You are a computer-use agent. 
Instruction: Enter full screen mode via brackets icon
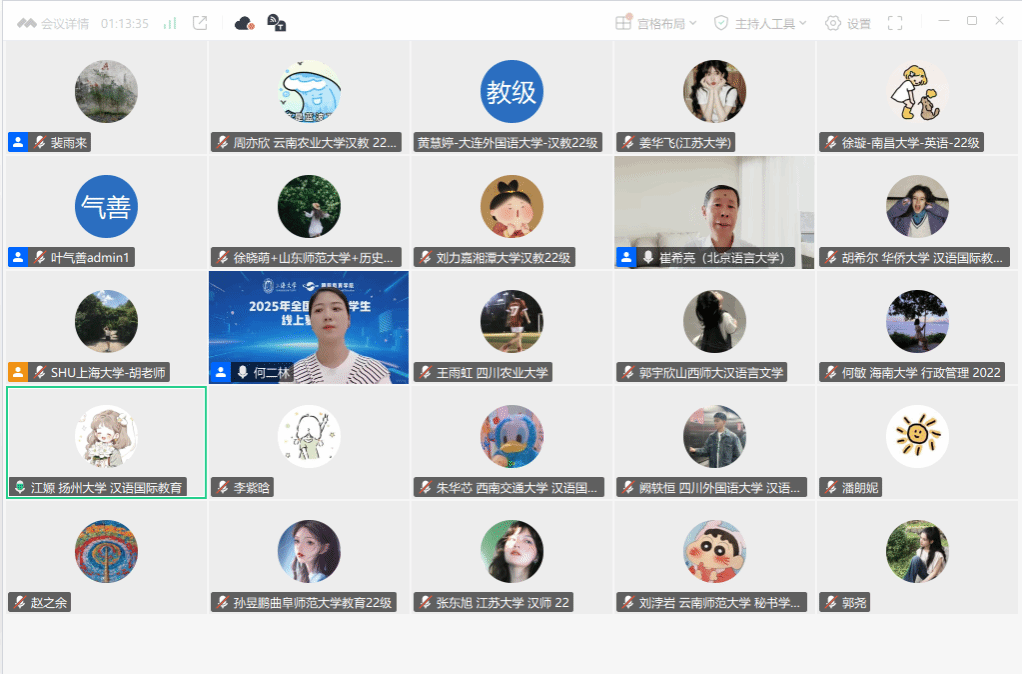click(895, 23)
